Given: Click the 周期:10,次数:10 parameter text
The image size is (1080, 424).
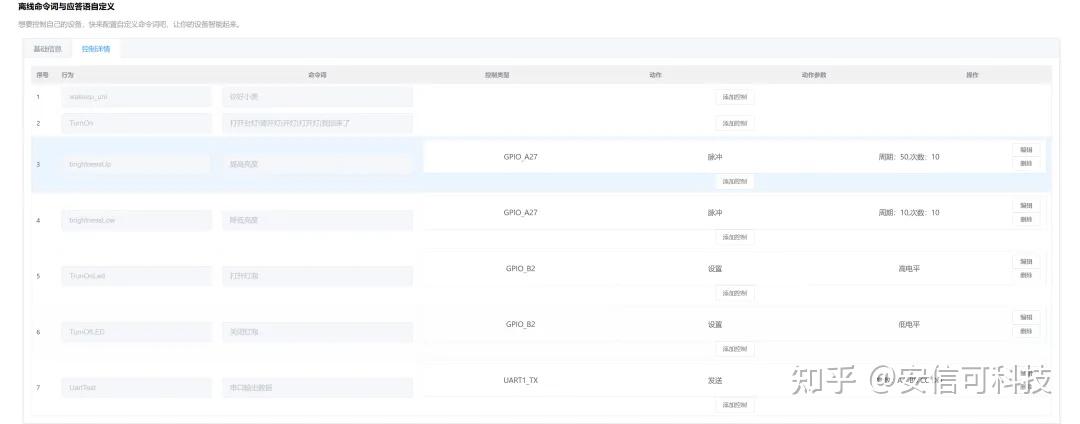Looking at the screenshot, I should pyautogui.click(x=908, y=213).
